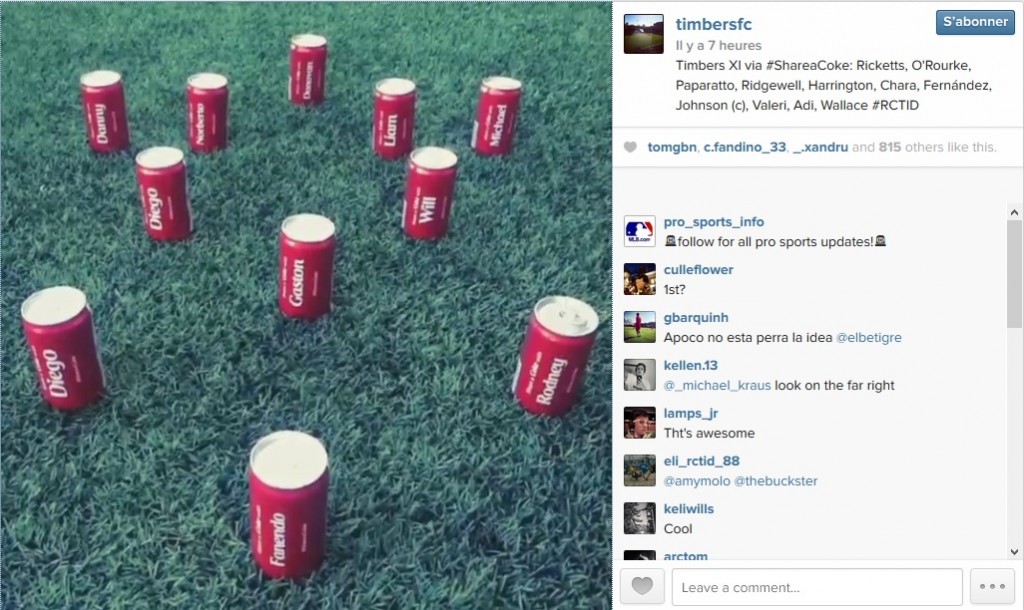Click the heart like button beside comment box
Image resolution: width=1024 pixels, height=610 pixels.
click(642, 586)
